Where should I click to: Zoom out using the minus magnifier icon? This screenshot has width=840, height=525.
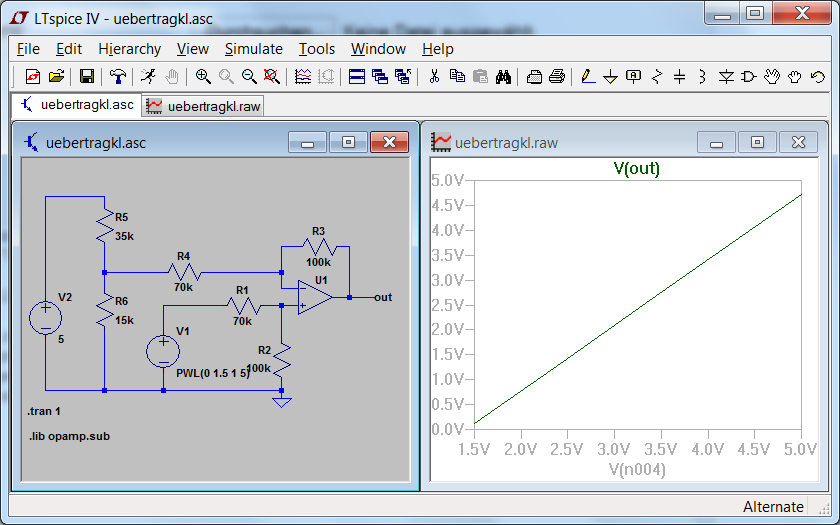click(249, 77)
